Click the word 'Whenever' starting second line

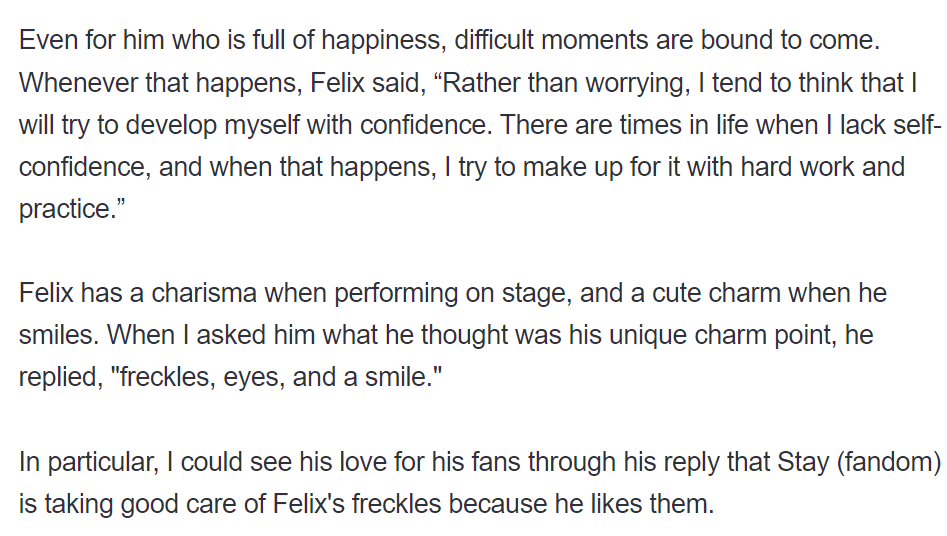(x=79, y=83)
